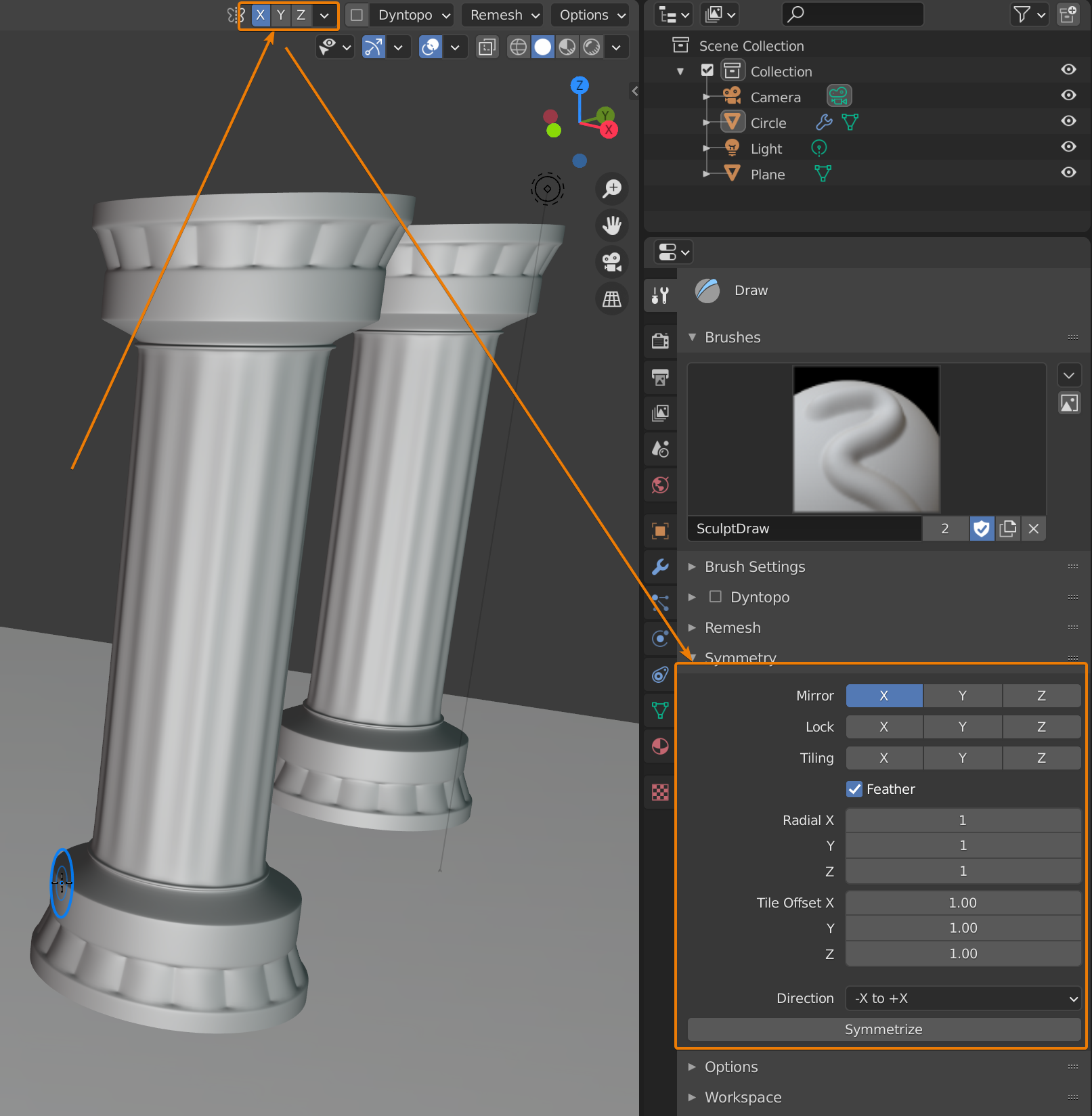Open the Render properties tab icon
Screen dimensions: 1092x1116
pyautogui.click(x=660, y=340)
